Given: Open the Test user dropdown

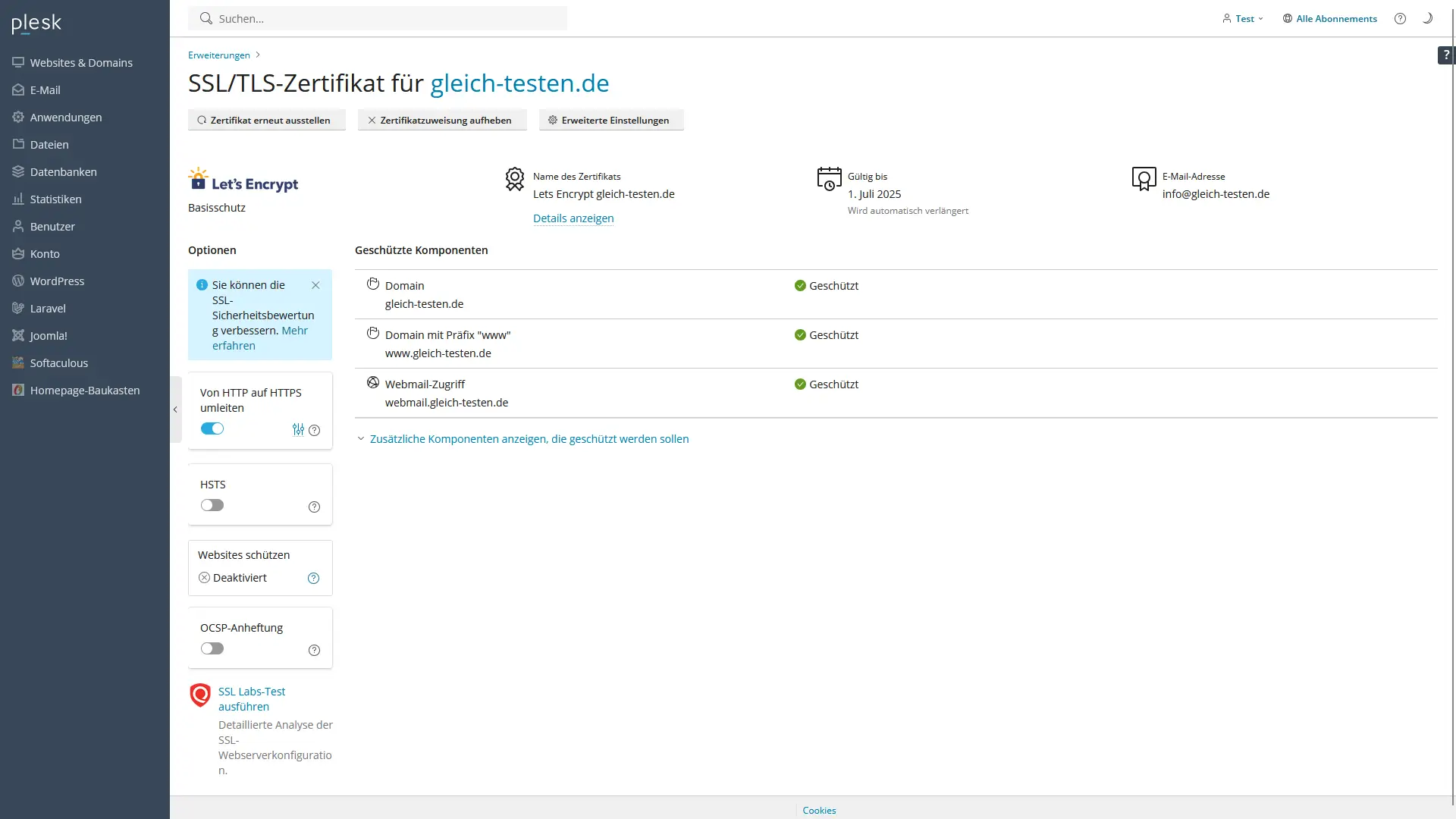Looking at the screenshot, I should [1243, 18].
